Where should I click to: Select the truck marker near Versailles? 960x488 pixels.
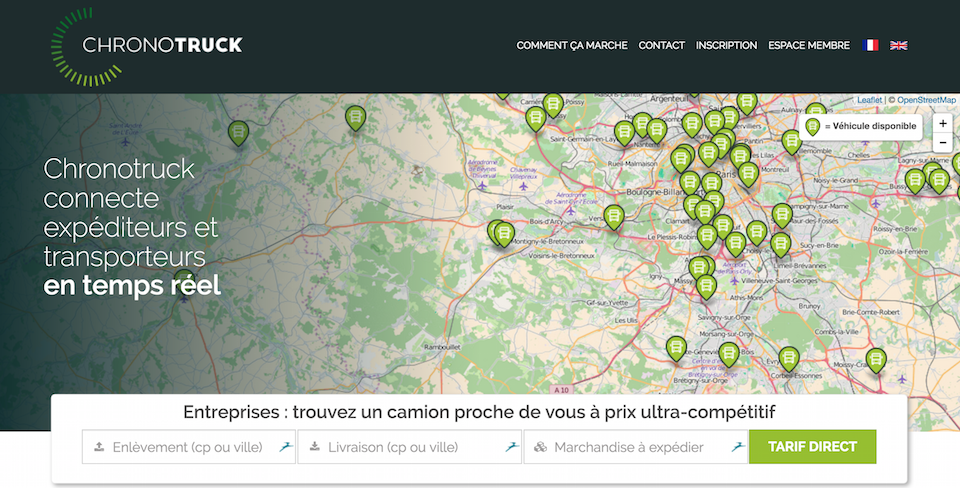pos(614,216)
